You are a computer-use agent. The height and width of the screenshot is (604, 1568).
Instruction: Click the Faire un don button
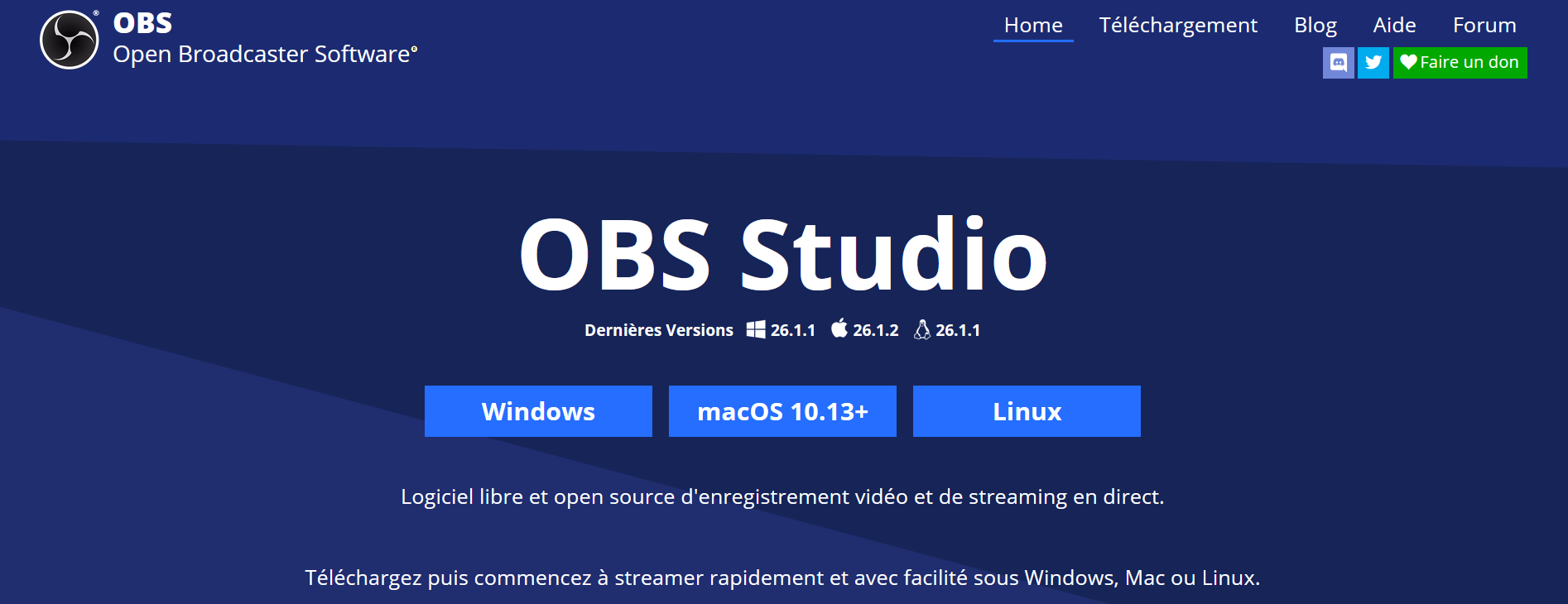coord(1460,63)
